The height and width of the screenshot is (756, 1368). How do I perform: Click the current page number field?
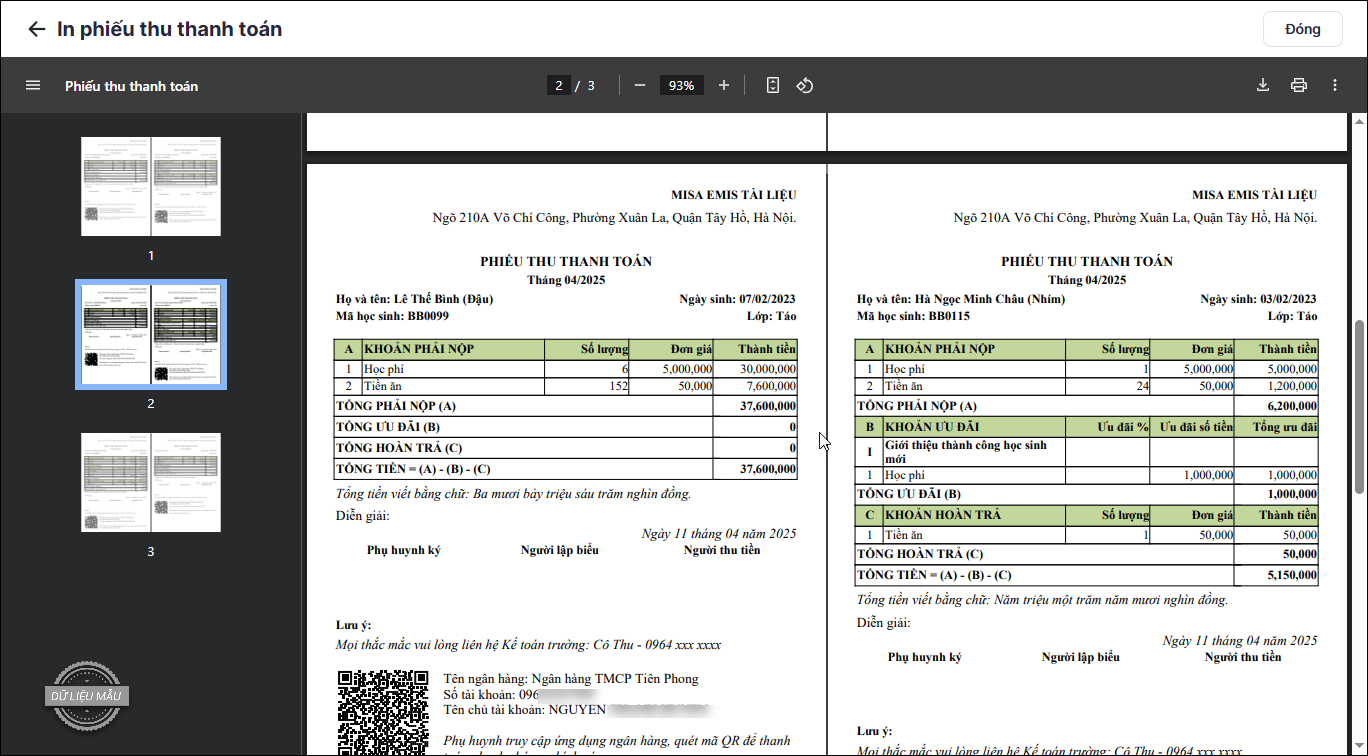coord(559,86)
